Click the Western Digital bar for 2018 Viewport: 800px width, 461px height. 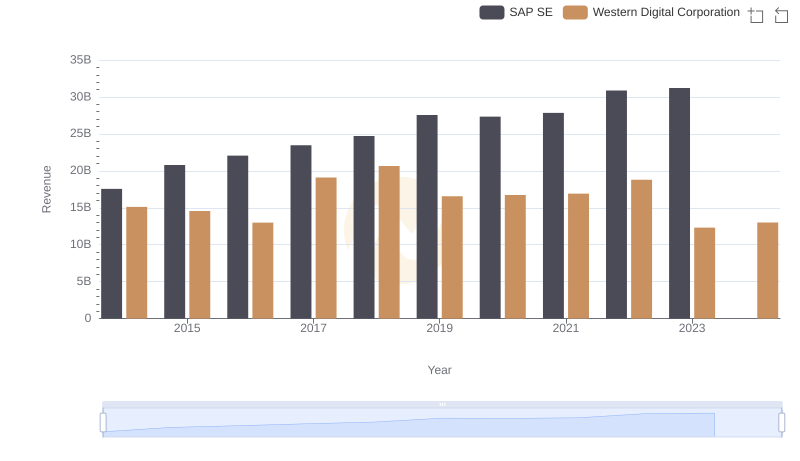point(389,242)
